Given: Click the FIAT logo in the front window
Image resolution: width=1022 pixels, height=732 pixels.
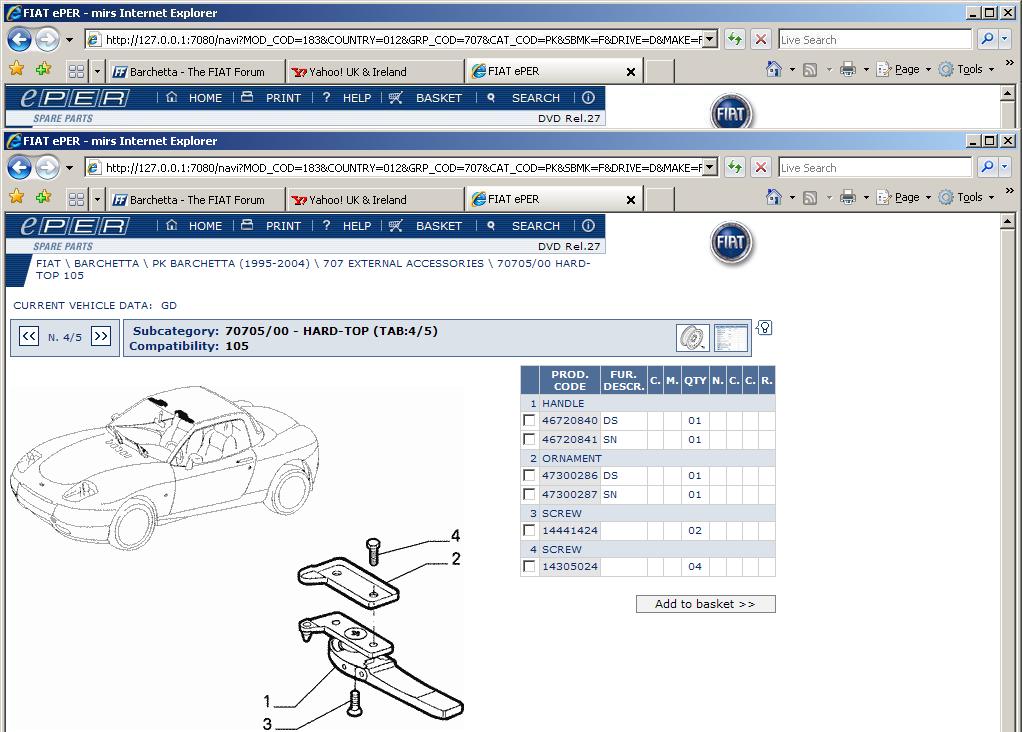Looking at the screenshot, I should click(731, 242).
